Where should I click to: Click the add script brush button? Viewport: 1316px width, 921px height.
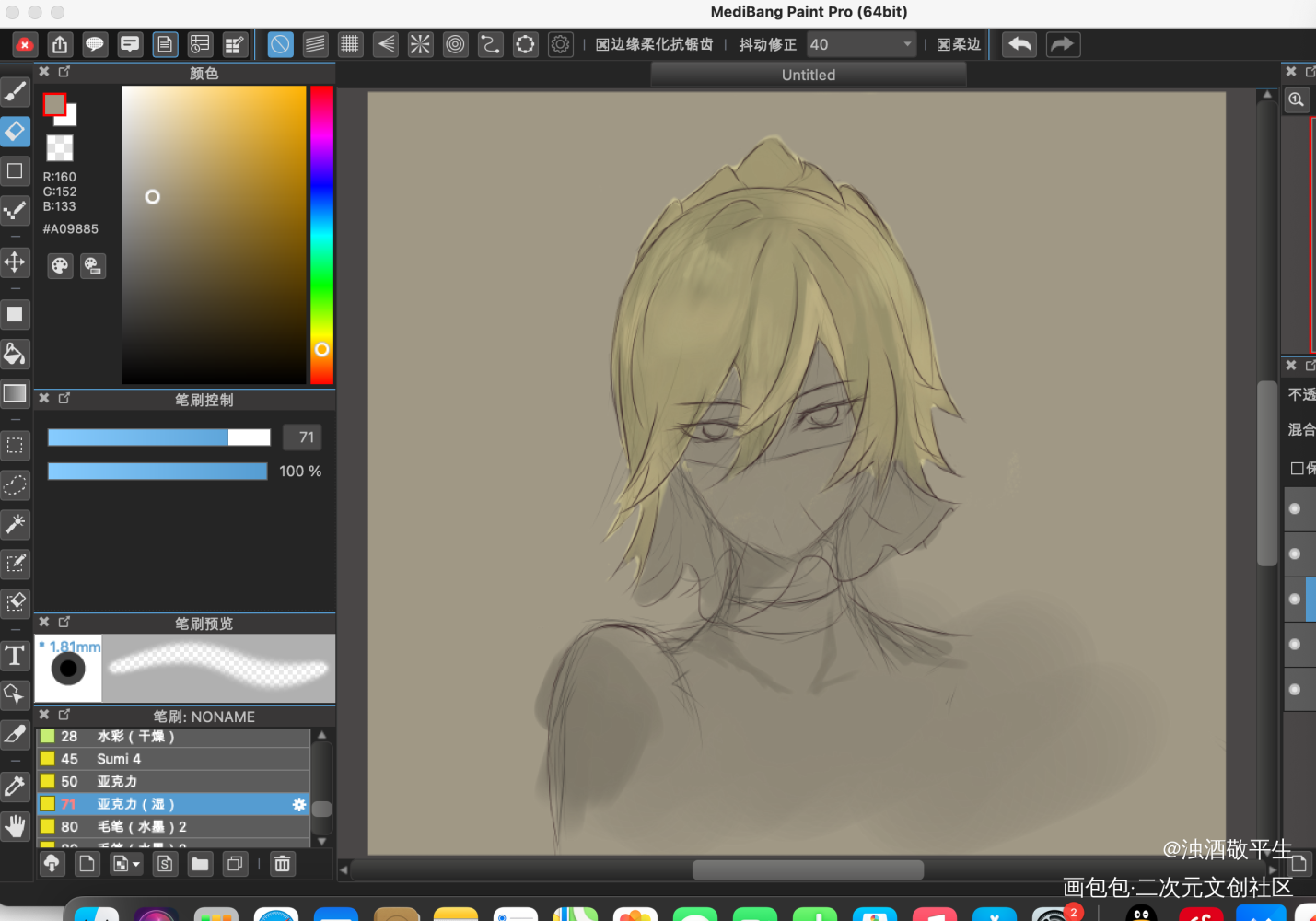pyautogui.click(x=165, y=864)
